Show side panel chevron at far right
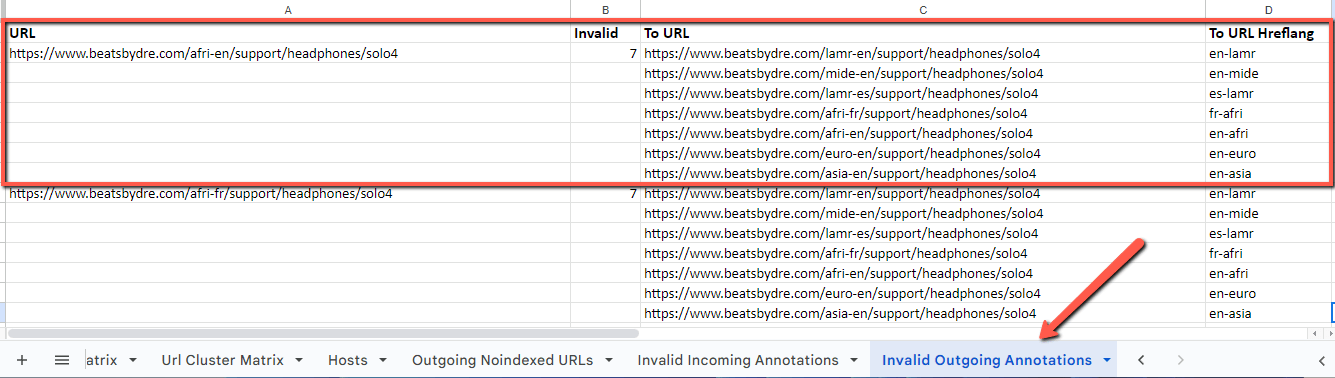Viewport: 1335px width, 378px height. point(1322,360)
